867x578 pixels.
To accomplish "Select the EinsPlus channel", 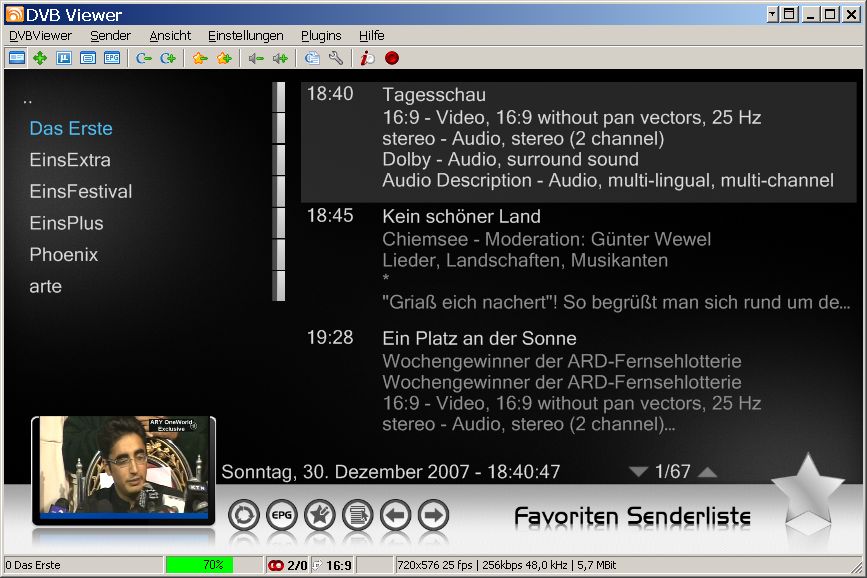I will pyautogui.click(x=66, y=223).
